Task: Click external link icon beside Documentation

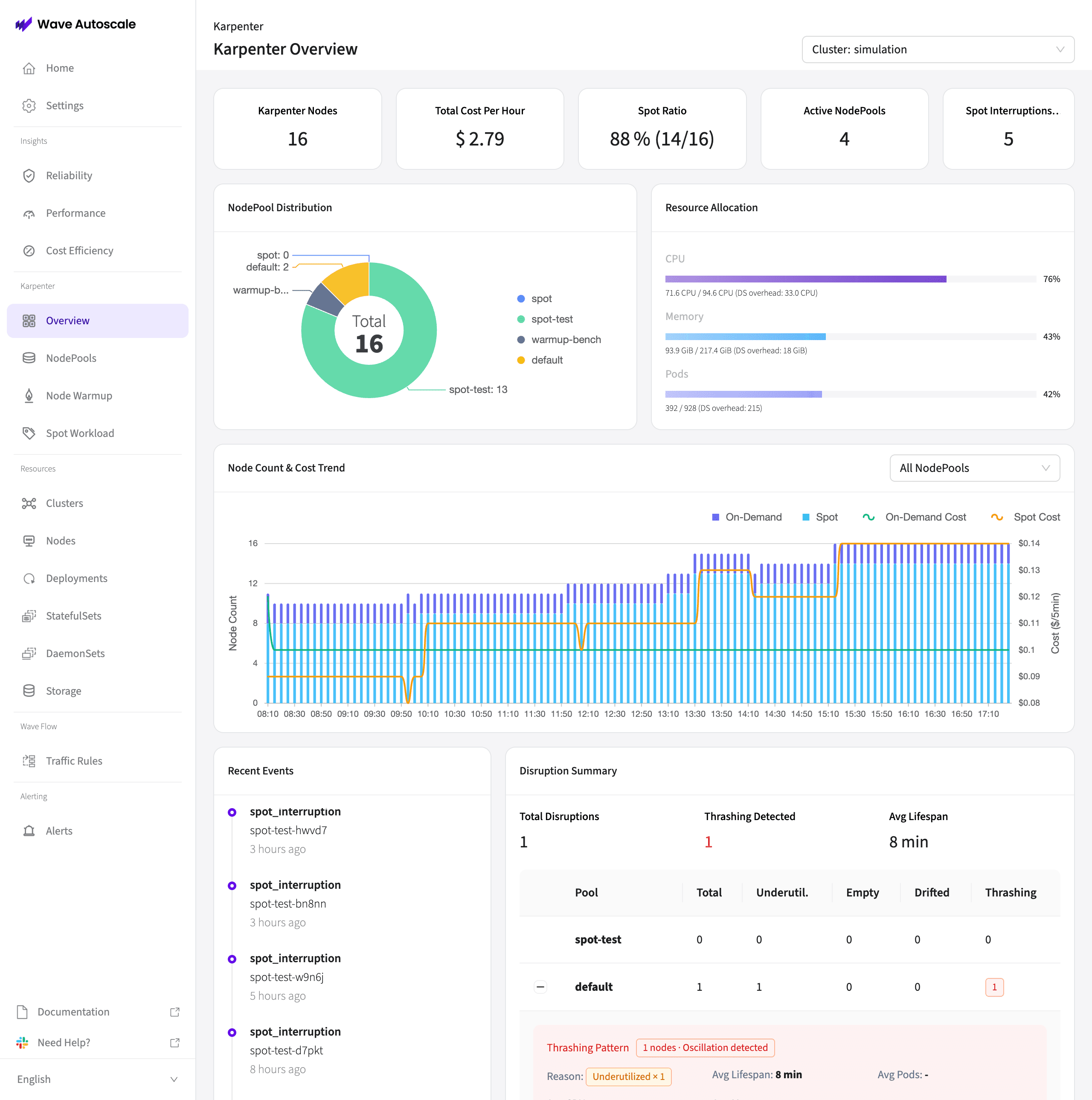Action: tap(175, 1013)
